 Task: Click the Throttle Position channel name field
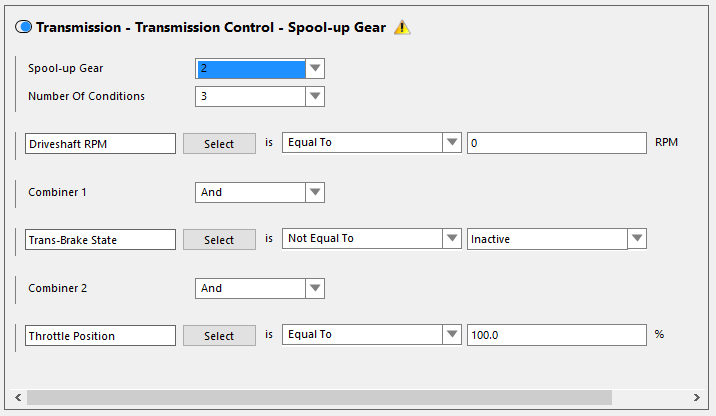point(100,336)
